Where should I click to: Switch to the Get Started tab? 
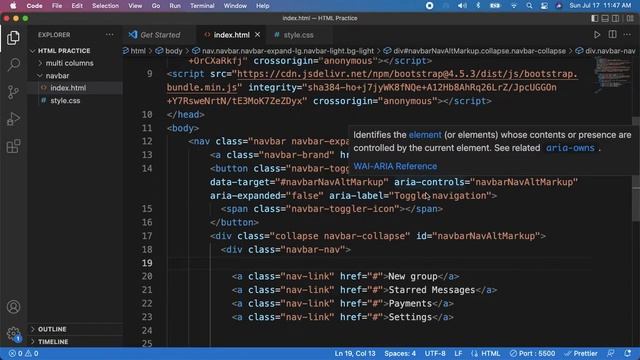pyautogui.click(x=160, y=35)
